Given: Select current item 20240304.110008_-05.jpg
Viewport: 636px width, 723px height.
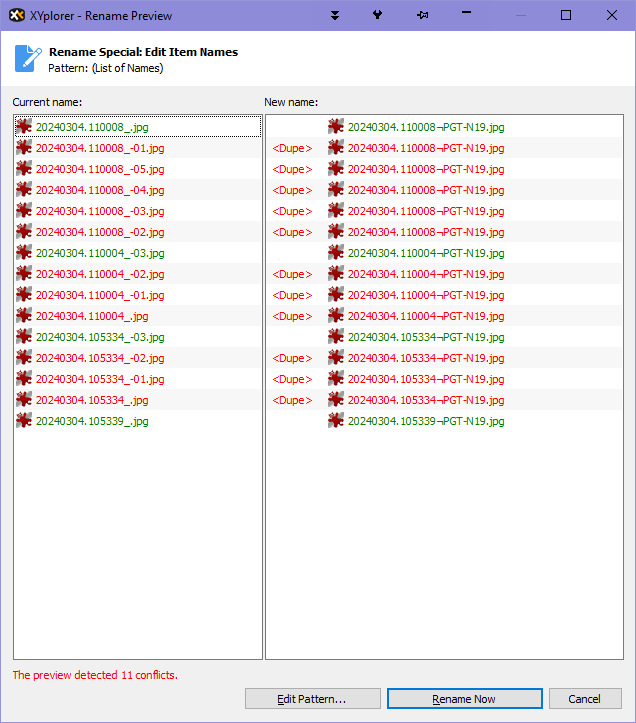Looking at the screenshot, I should click(x=99, y=169).
